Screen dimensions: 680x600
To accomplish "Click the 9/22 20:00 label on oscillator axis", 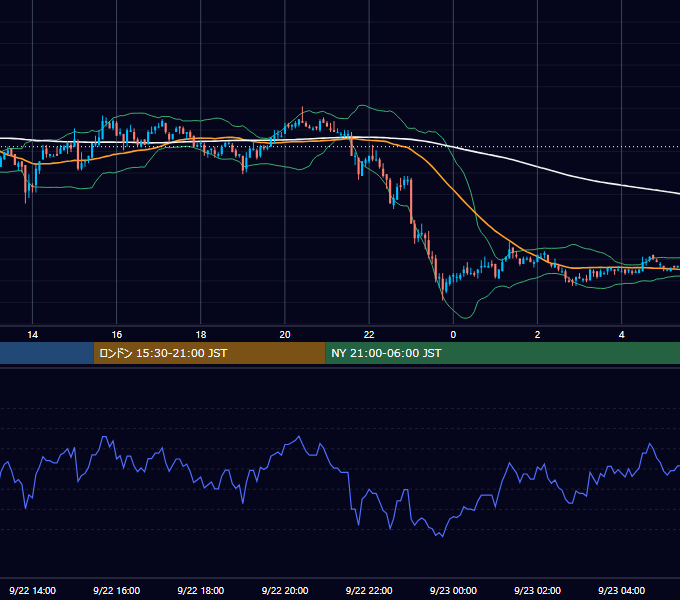I will [285, 590].
